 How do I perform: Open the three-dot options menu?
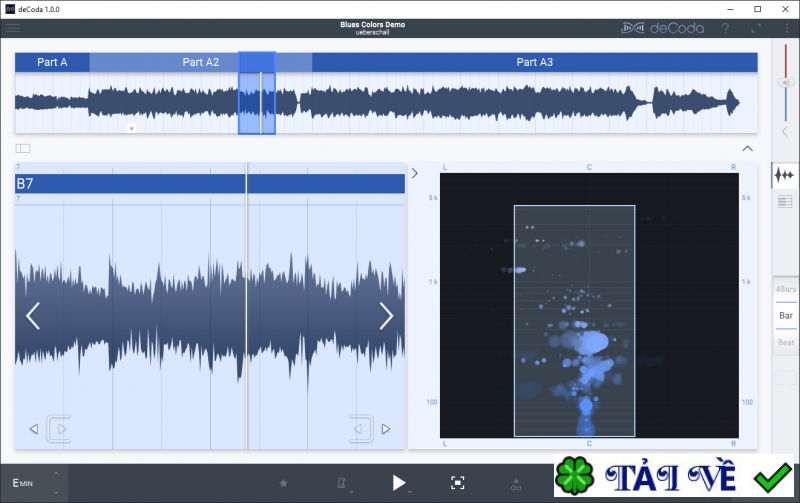coord(785,28)
